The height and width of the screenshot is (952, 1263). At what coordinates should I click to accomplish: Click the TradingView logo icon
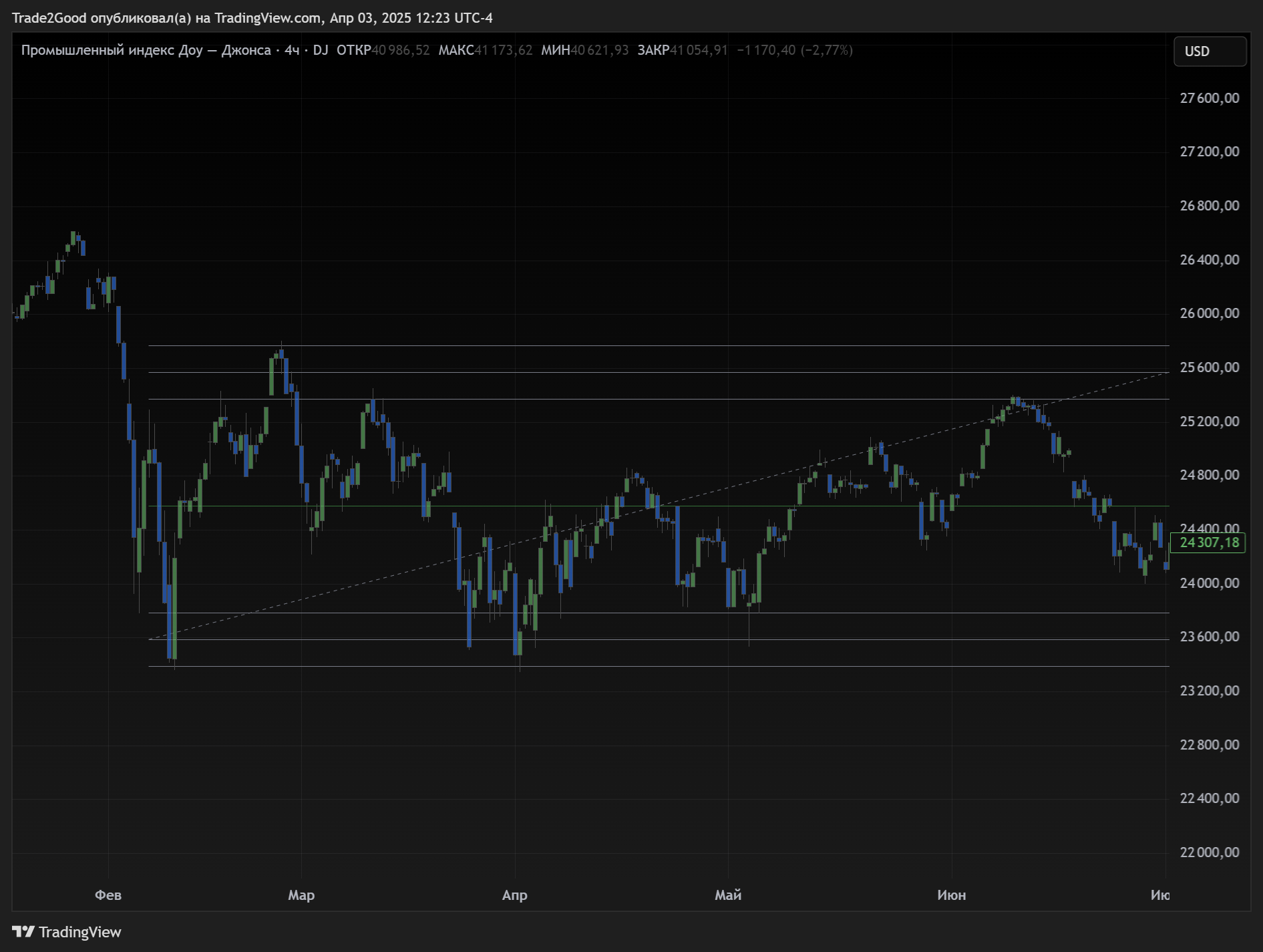(23, 931)
